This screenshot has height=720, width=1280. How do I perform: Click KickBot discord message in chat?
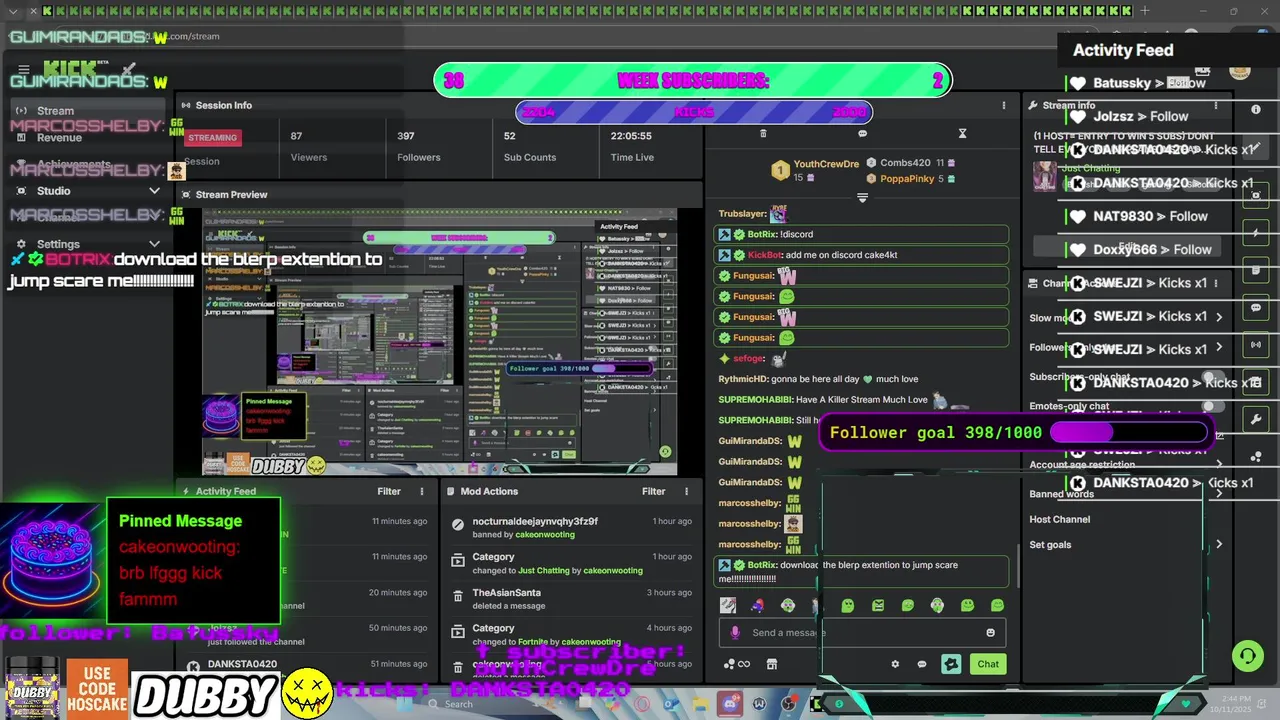(861, 255)
